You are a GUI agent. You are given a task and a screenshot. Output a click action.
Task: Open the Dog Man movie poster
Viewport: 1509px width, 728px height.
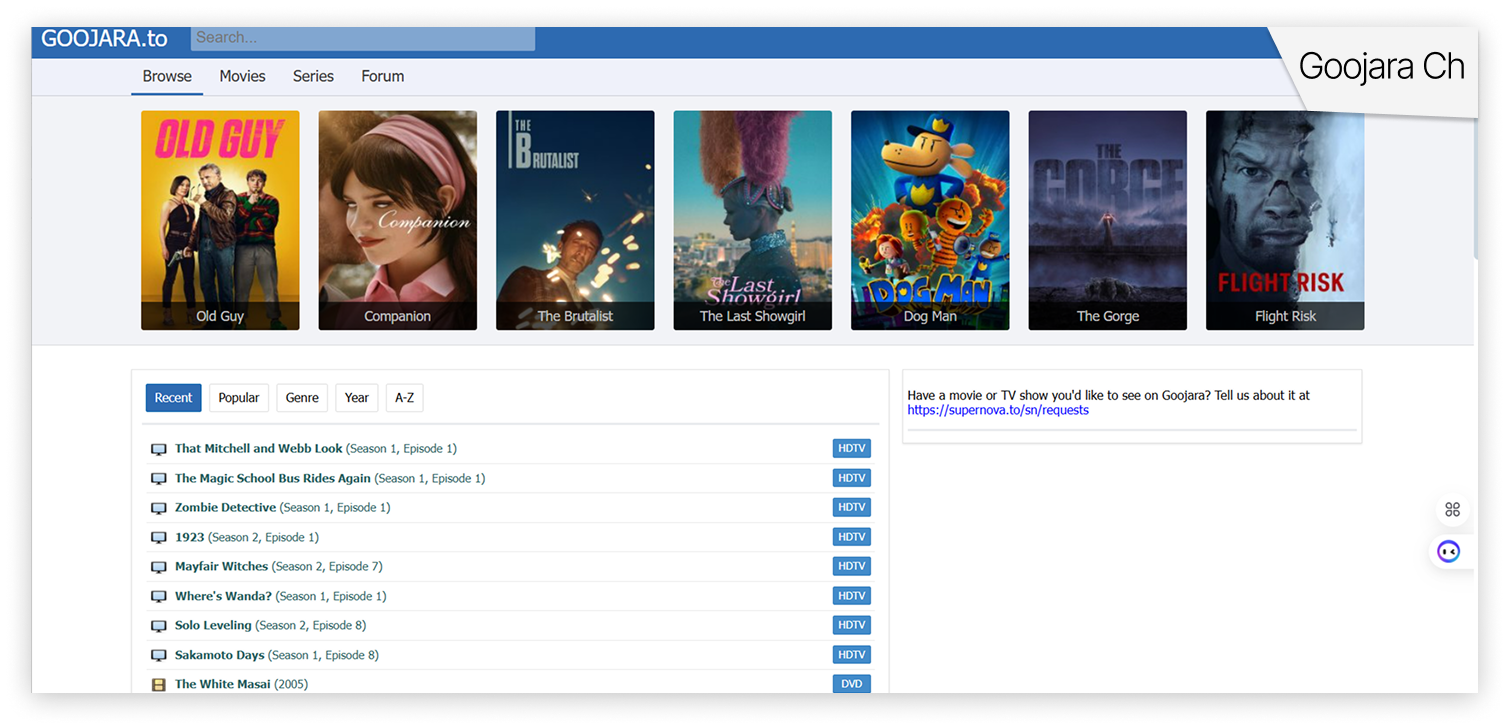[930, 220]
